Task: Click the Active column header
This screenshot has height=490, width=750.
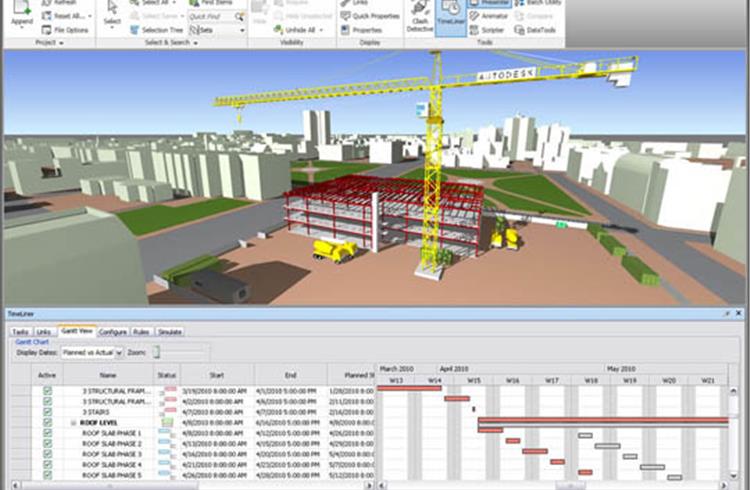Action: (x=47, y=375)
